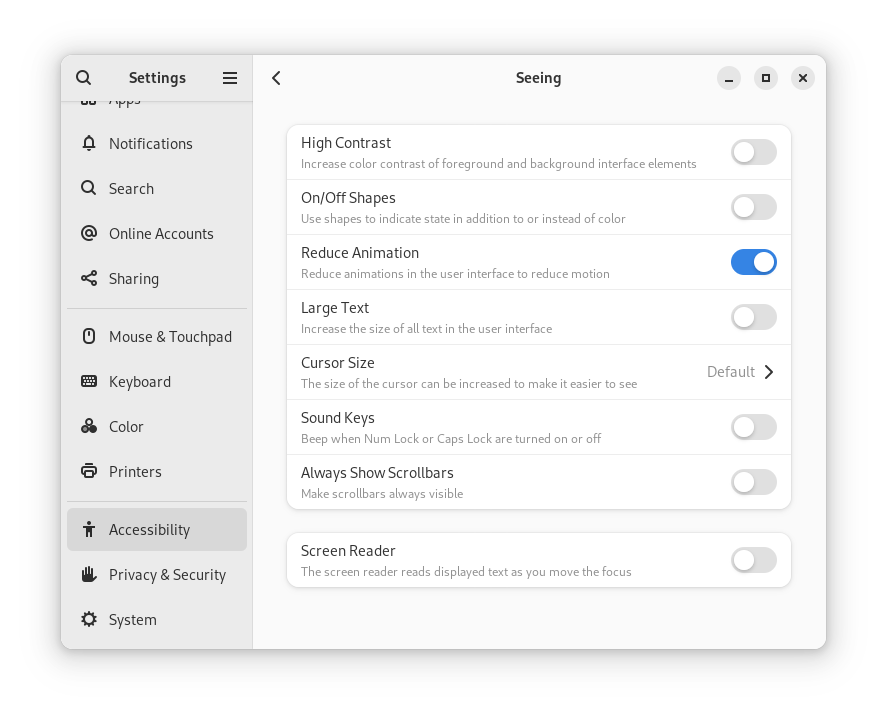Click the Printers icon in sidebar
The height and width of the screenshot is (716, 887).
click(x=89, y=471)
